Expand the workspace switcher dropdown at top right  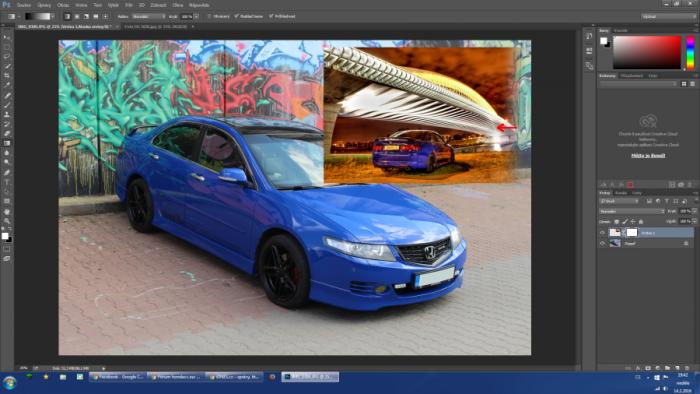(x=668, y=17)
